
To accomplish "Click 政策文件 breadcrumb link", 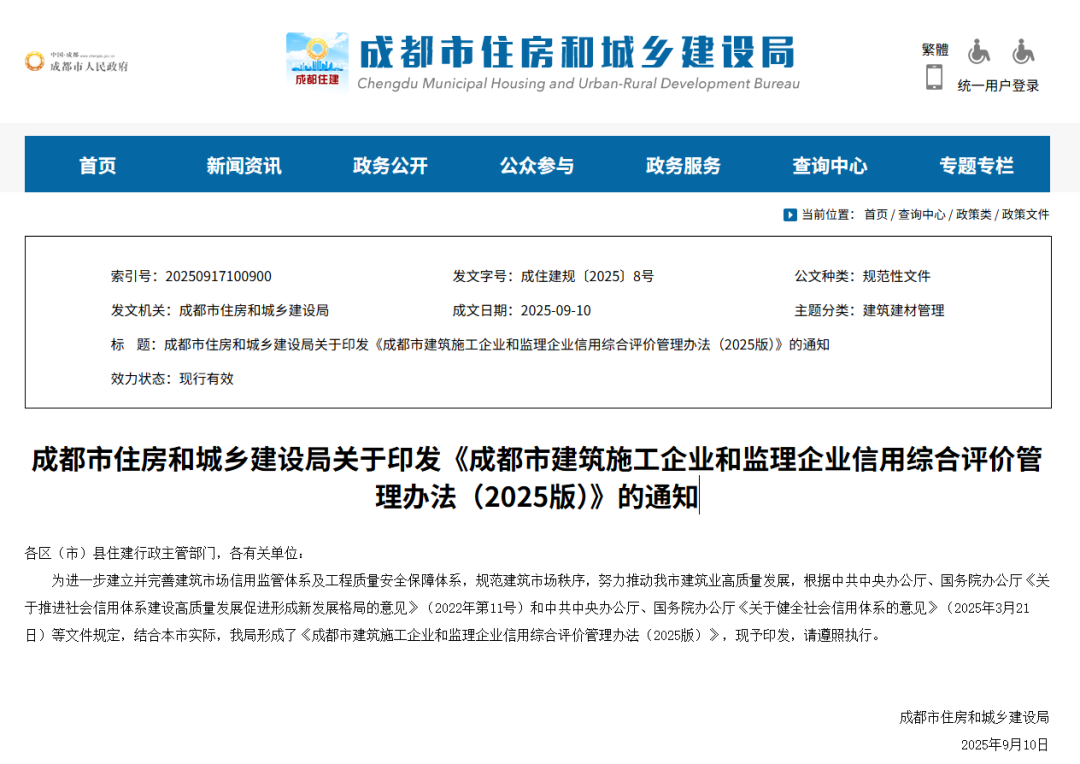I will (1025, 214).
